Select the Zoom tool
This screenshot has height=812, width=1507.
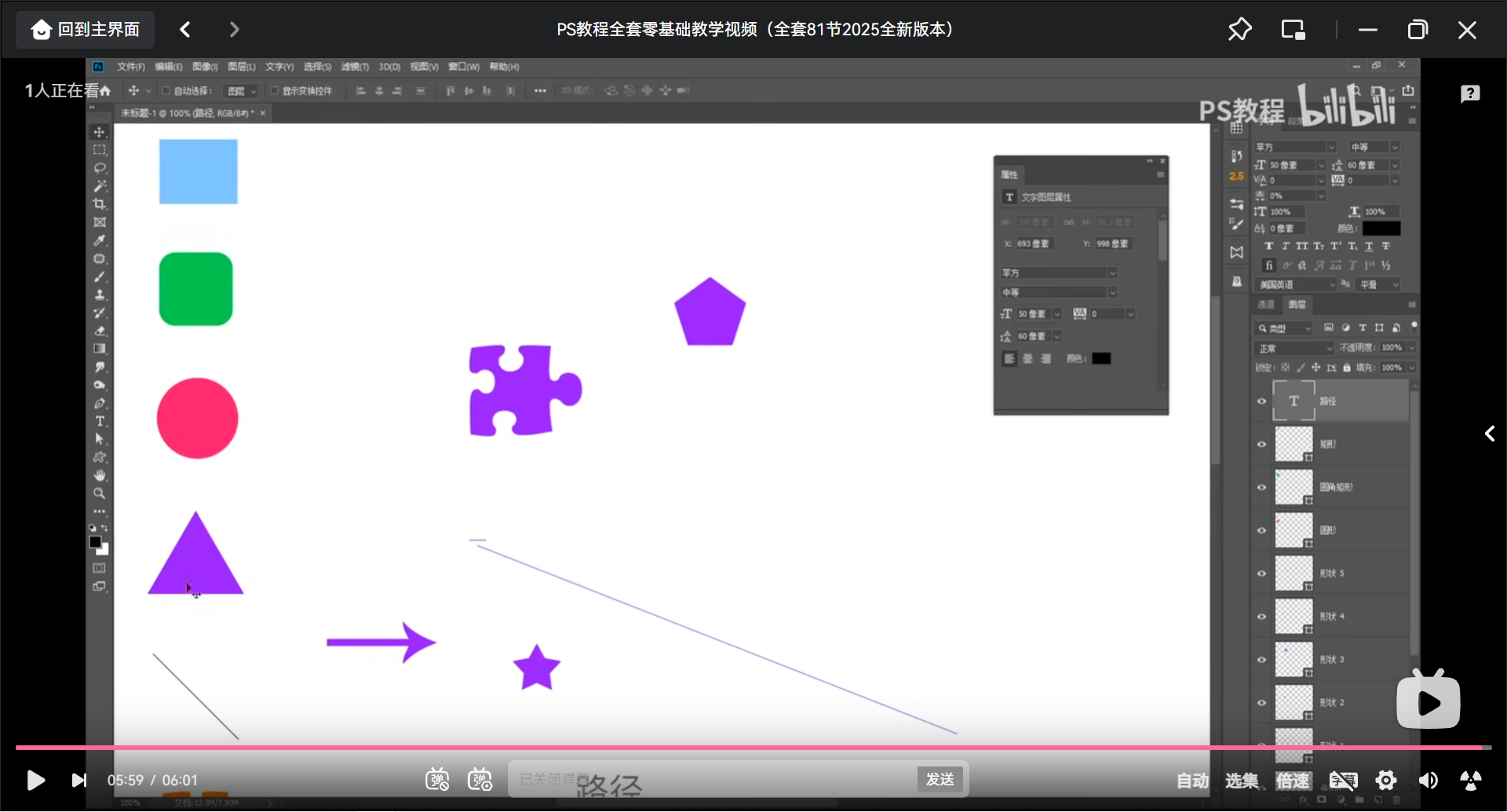tap(100, 493)
